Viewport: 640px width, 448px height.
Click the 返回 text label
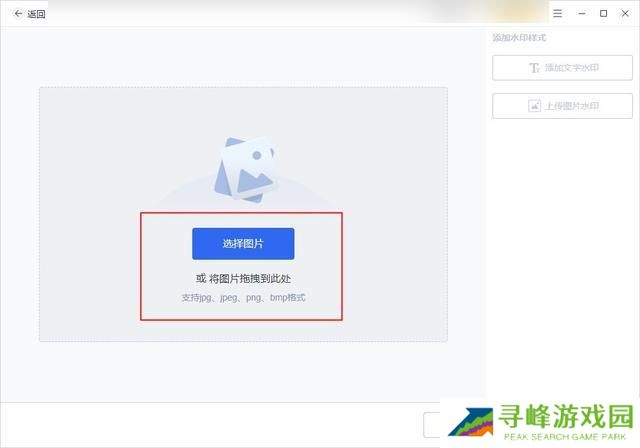click(36, 14)
